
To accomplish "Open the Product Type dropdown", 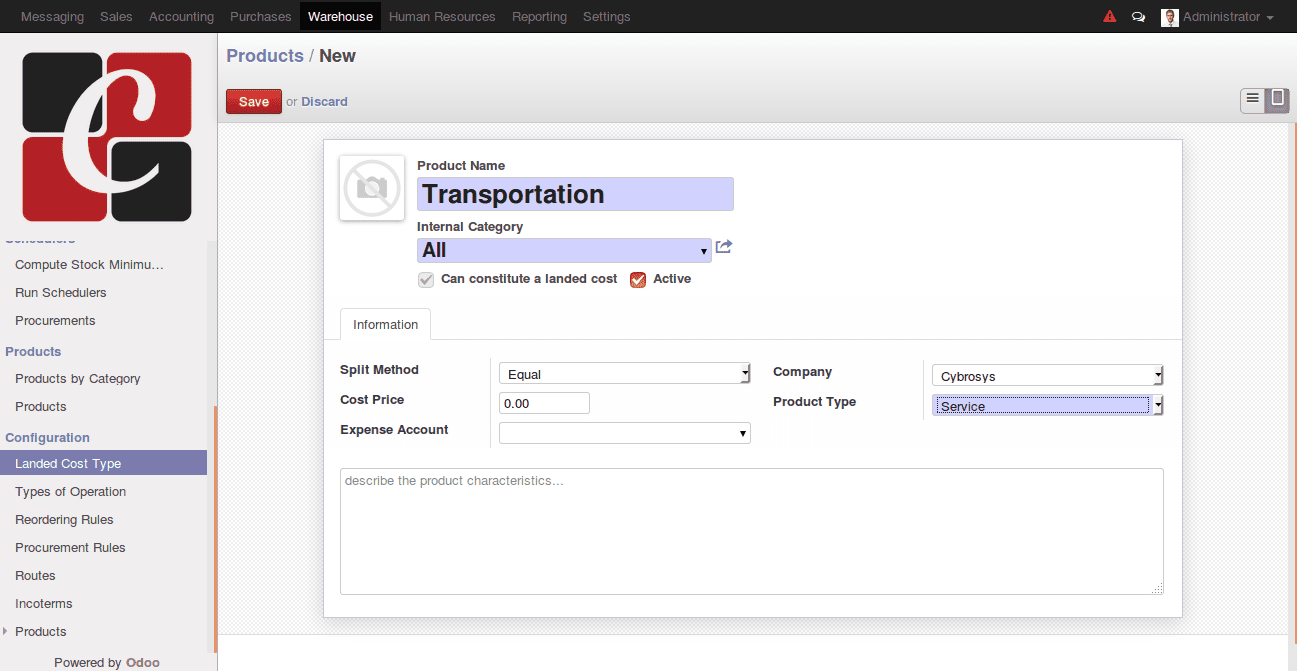I will (x=1048, y=406).
